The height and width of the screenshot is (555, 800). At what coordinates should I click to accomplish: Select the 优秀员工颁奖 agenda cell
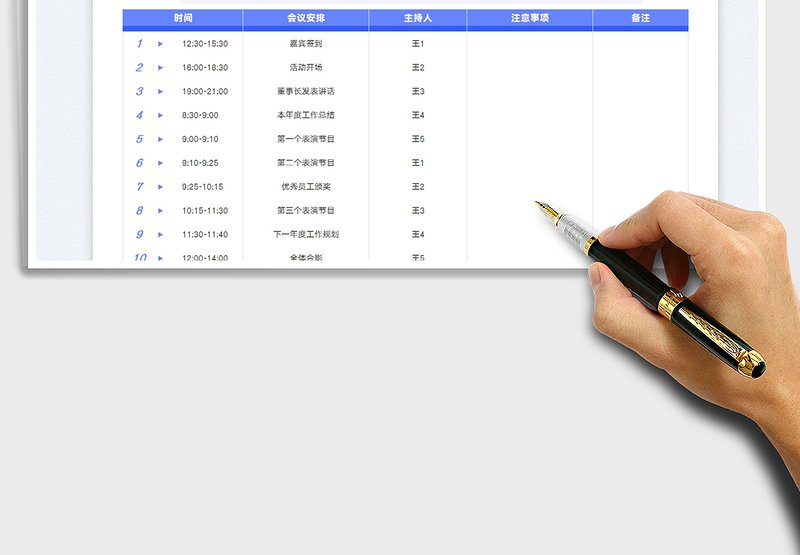(305, 187)
